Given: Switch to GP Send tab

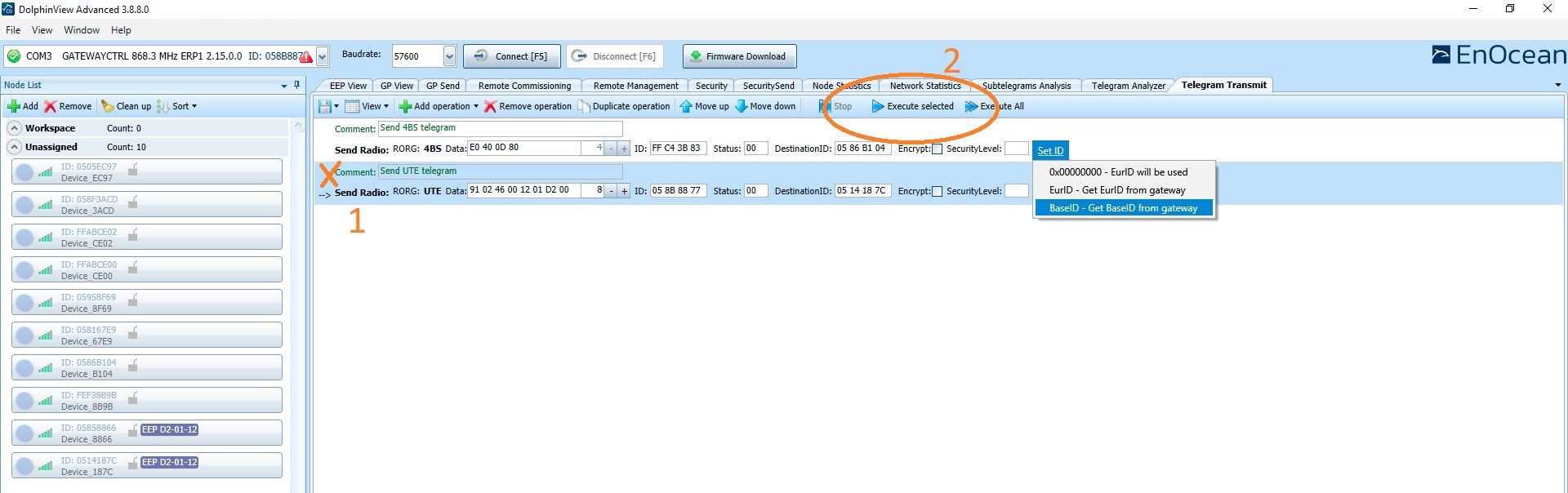Looking at the screenshot, I should click(x=443, y=86).
